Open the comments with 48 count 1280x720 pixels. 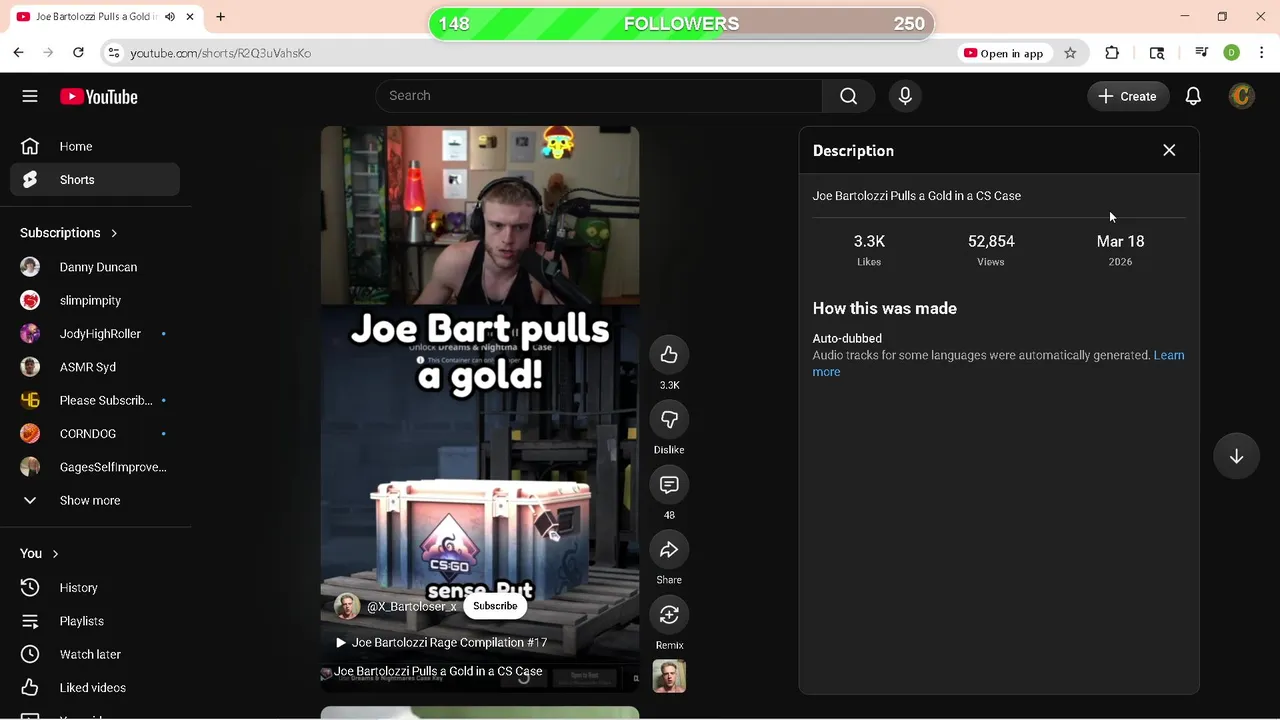(x=669, y=485)
